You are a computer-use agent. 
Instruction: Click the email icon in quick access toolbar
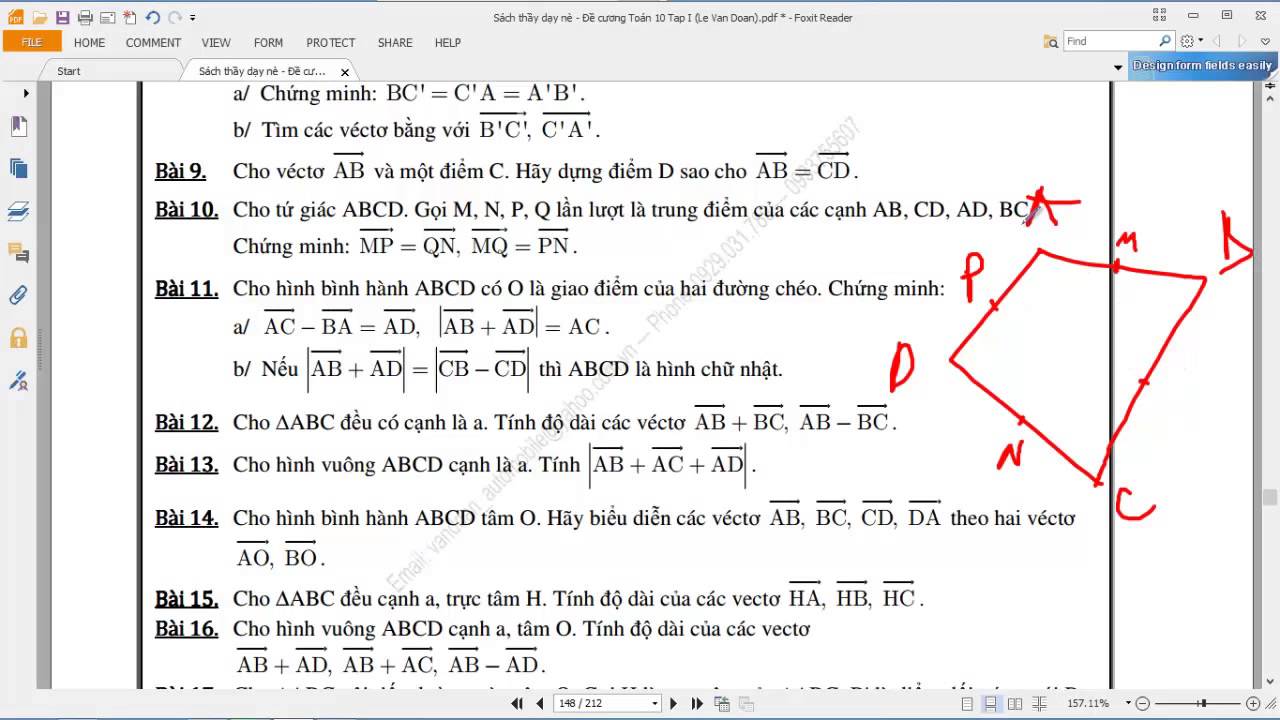click(107, 17)
